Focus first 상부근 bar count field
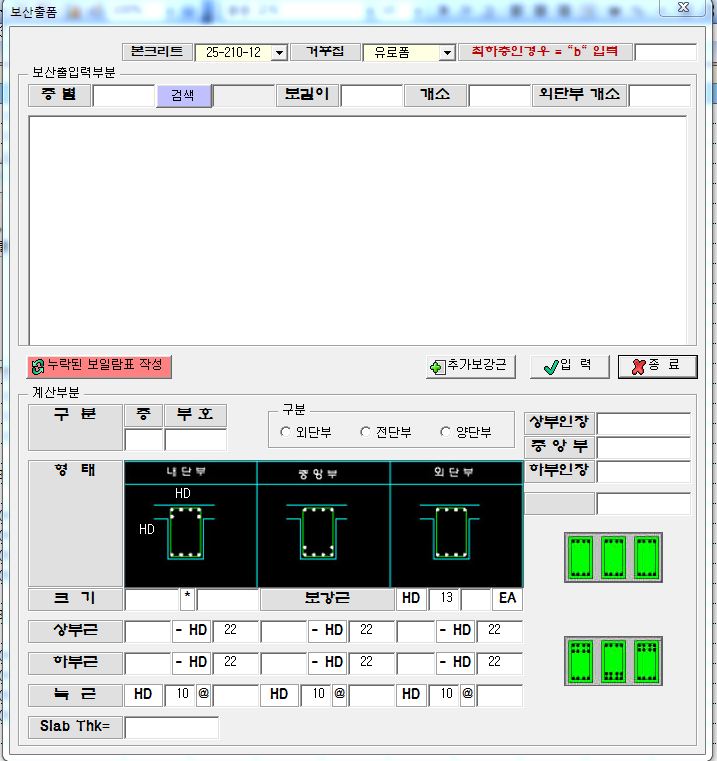The image size is (717, 761). 148,631
